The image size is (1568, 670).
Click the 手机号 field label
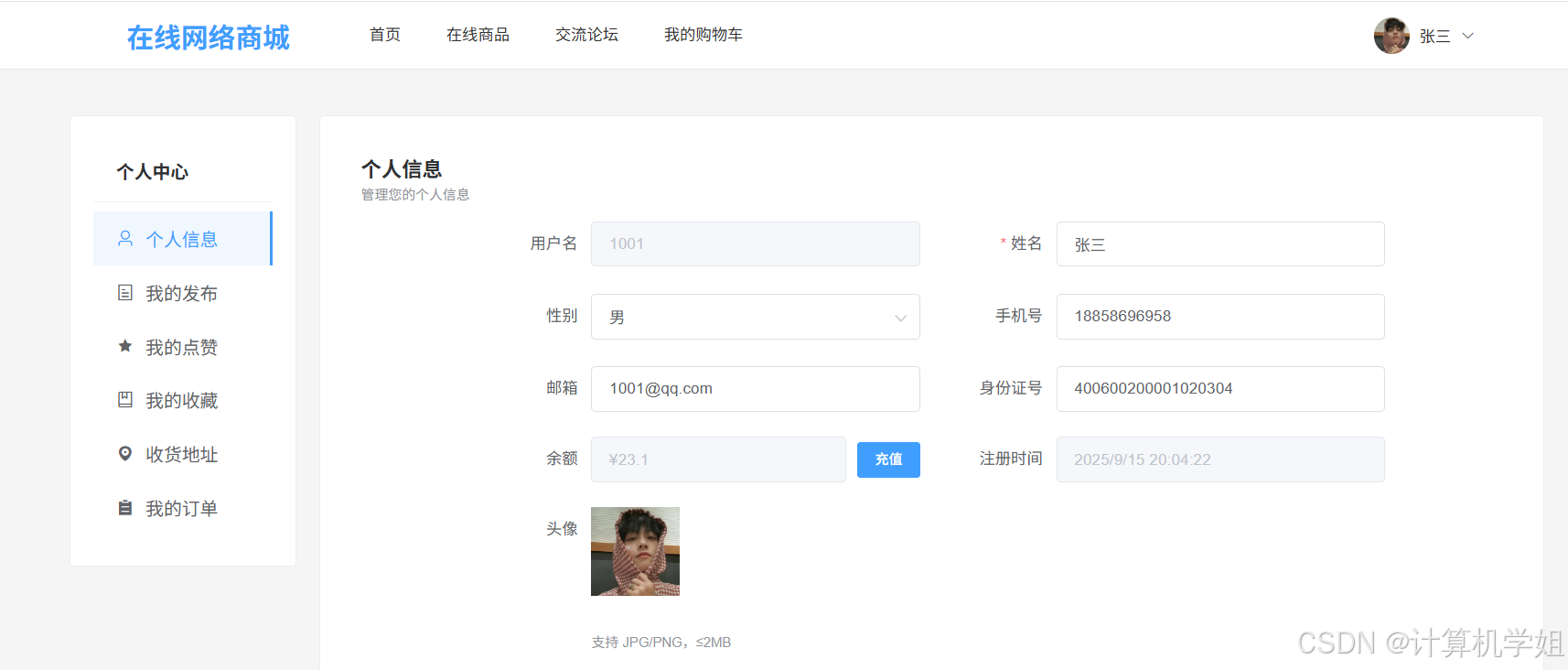click(1019, 316)
